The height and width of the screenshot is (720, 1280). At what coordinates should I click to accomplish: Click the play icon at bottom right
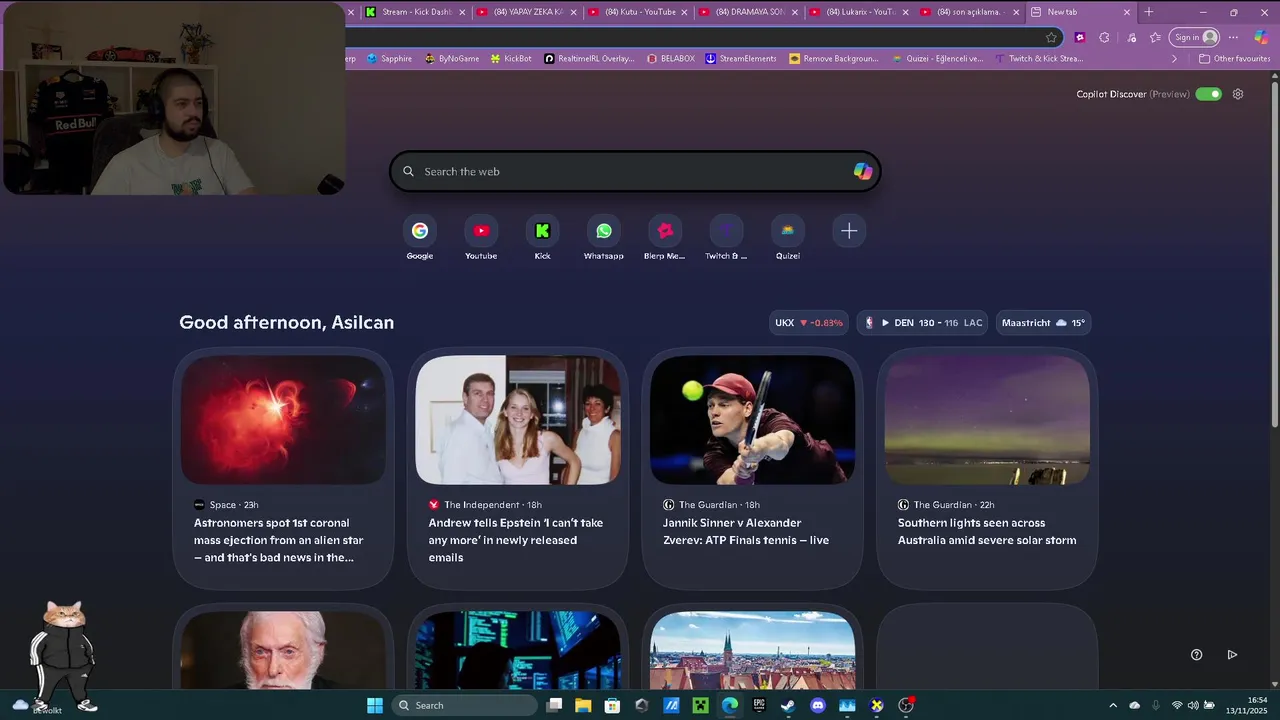point(1232,655)
